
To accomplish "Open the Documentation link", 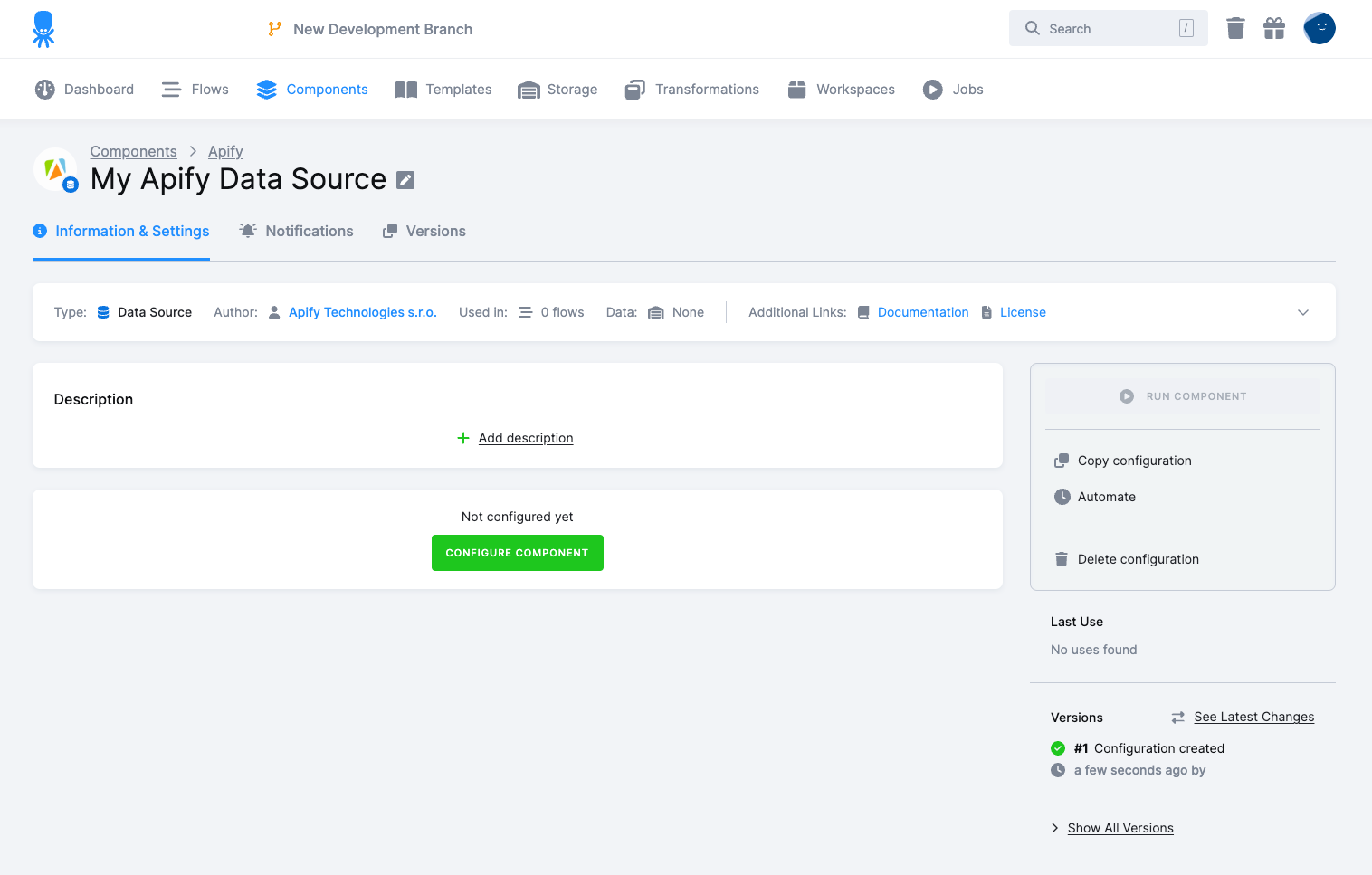I will point(923,311).
